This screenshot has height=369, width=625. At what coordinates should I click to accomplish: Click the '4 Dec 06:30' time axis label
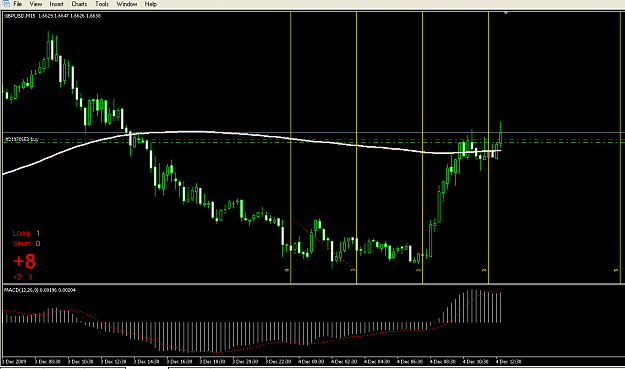[410, 361]
